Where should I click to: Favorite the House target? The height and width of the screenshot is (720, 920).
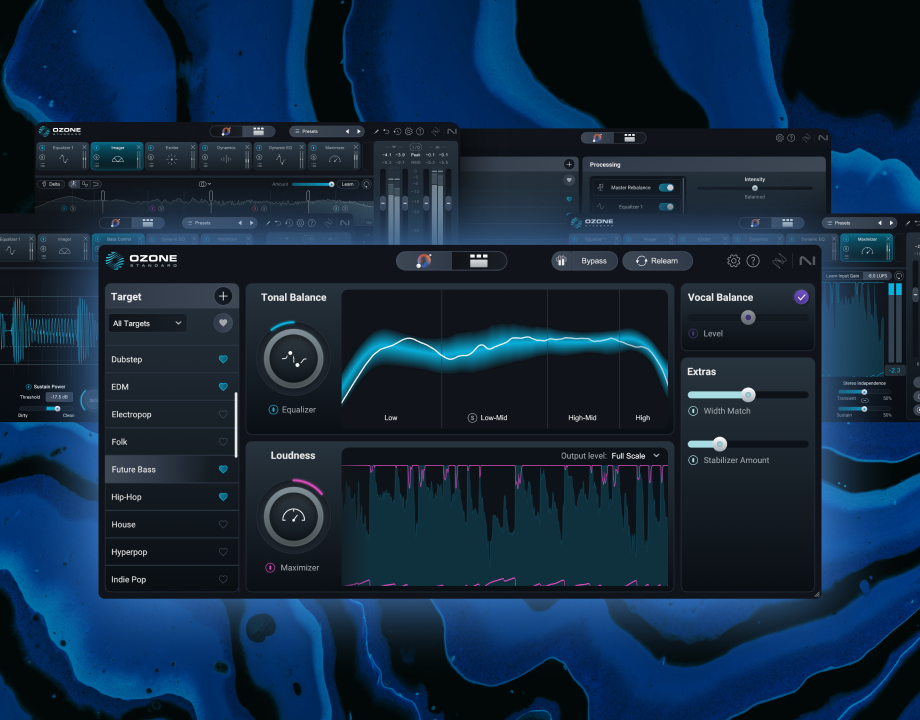[x=223, y=525]
